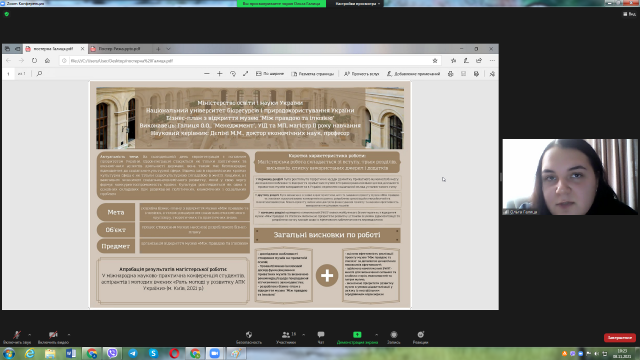Expand video options arrow next to camera

[x=69, y=335]
